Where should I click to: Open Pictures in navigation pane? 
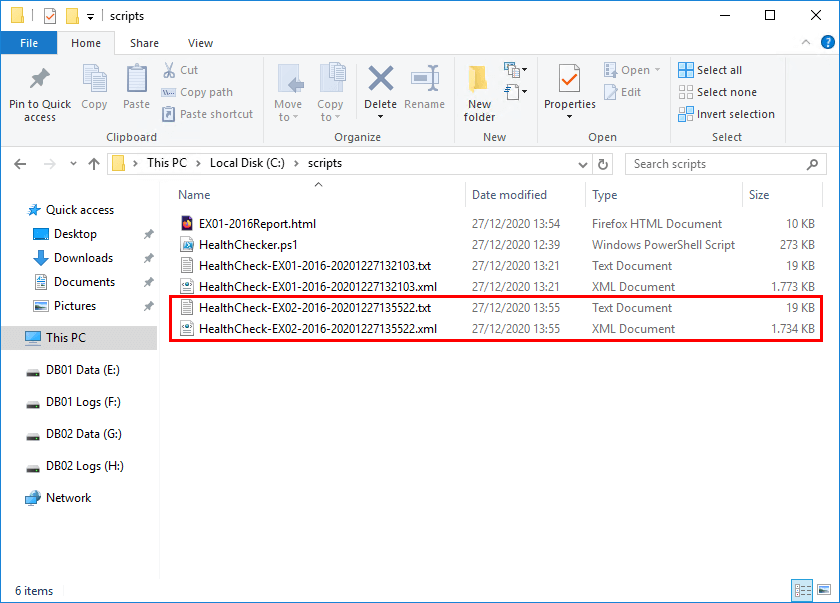[64, 306]
